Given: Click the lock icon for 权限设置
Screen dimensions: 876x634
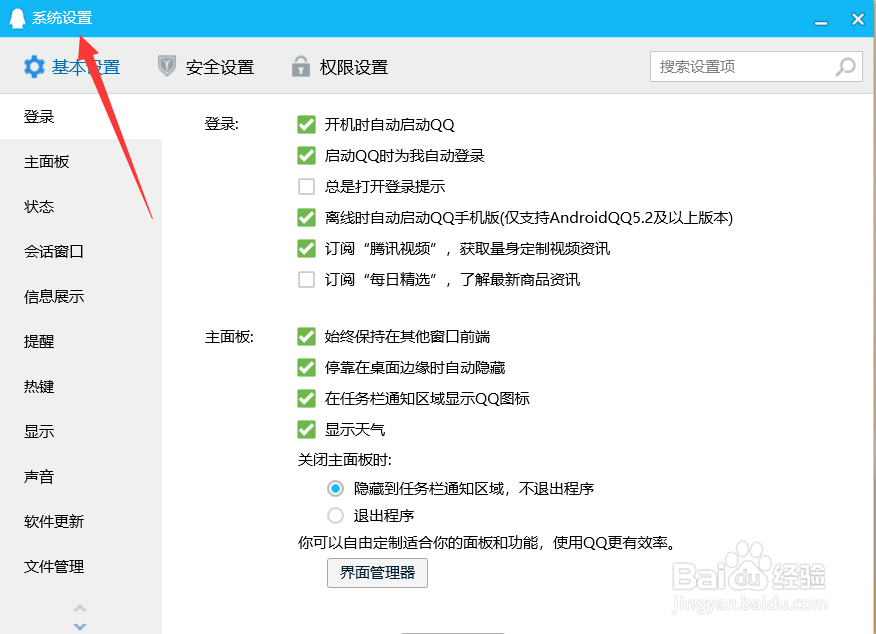Looking at the screenshot, I should pyautogui.click(x=301, y=66).
